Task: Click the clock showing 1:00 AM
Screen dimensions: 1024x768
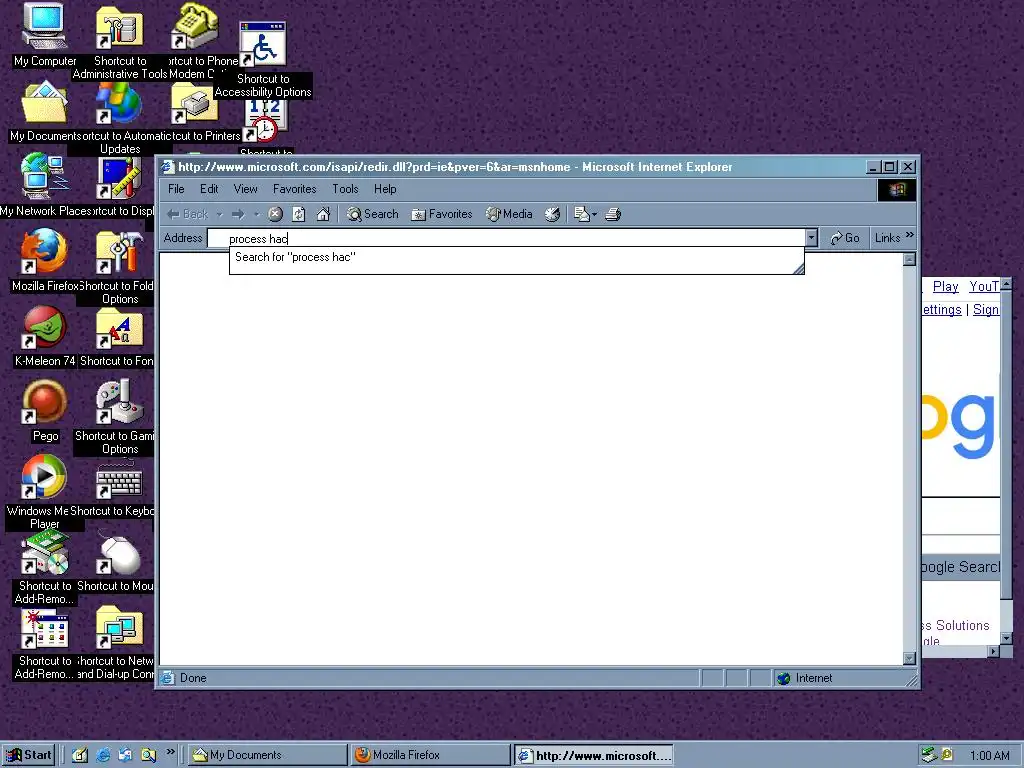Action: click(x=989, y=756)
